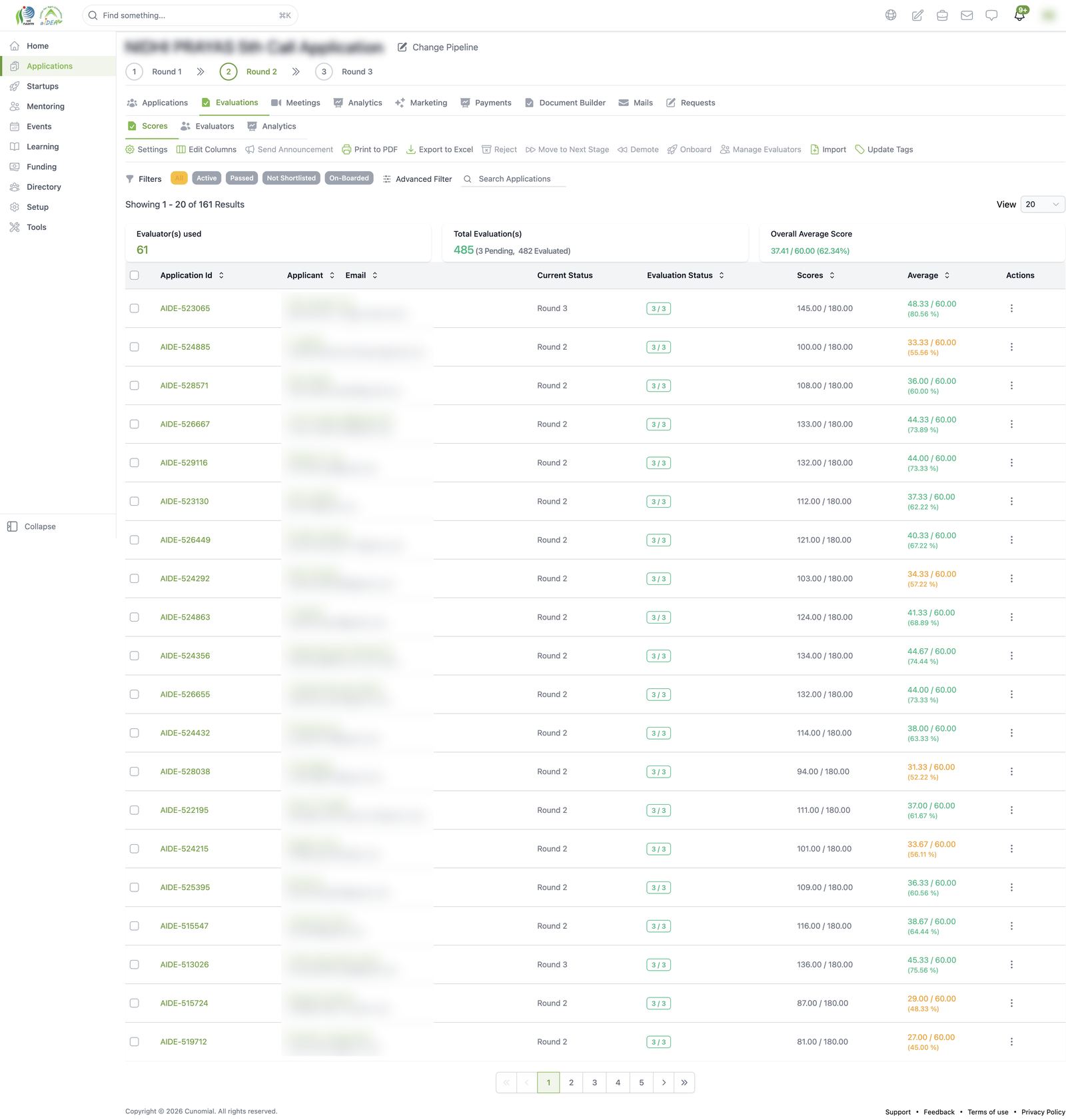Click Update Tags
The width and height of the screenshot is (1066, 1120).
(884, 150)
